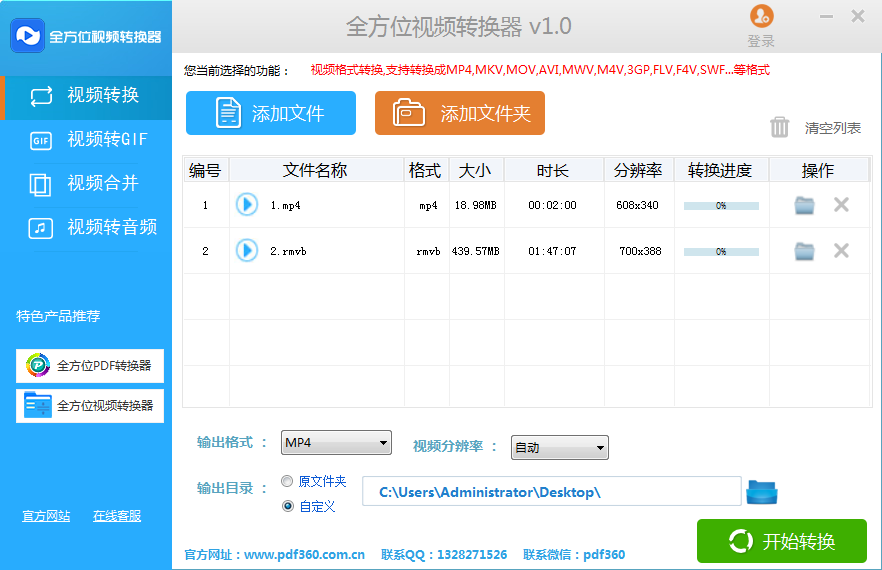882x570 pixels.
Task: Open the 视频分辨率 自动 dropdown
Action: 559,448
